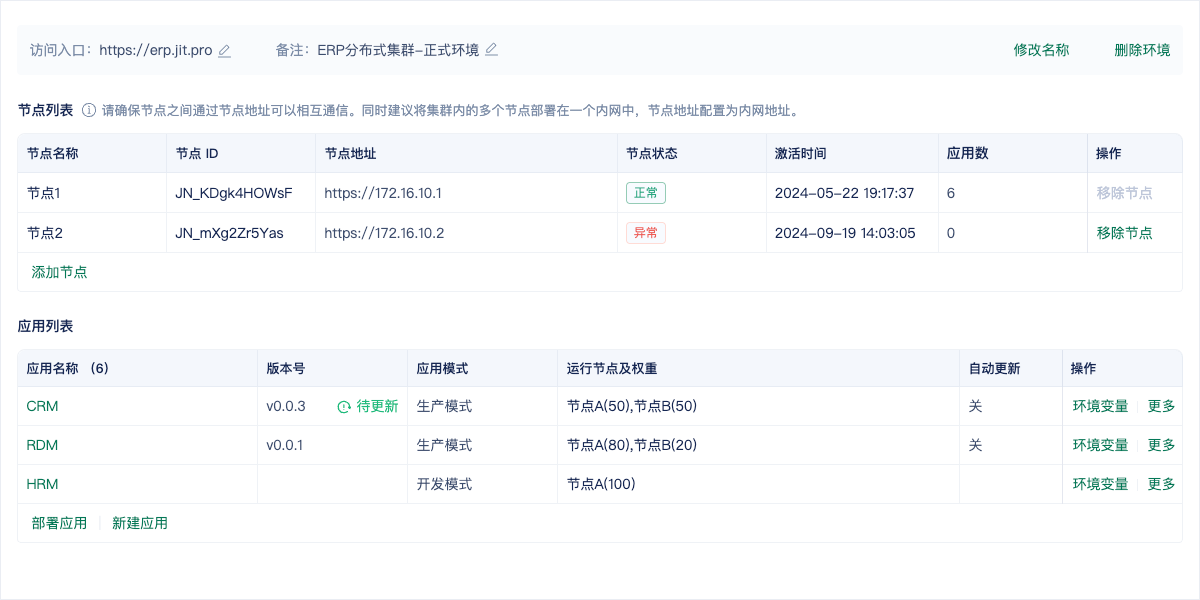The width and height of the screenshot is (1200, 600).
Task: Open HRM application link
Action: (42, 484)
